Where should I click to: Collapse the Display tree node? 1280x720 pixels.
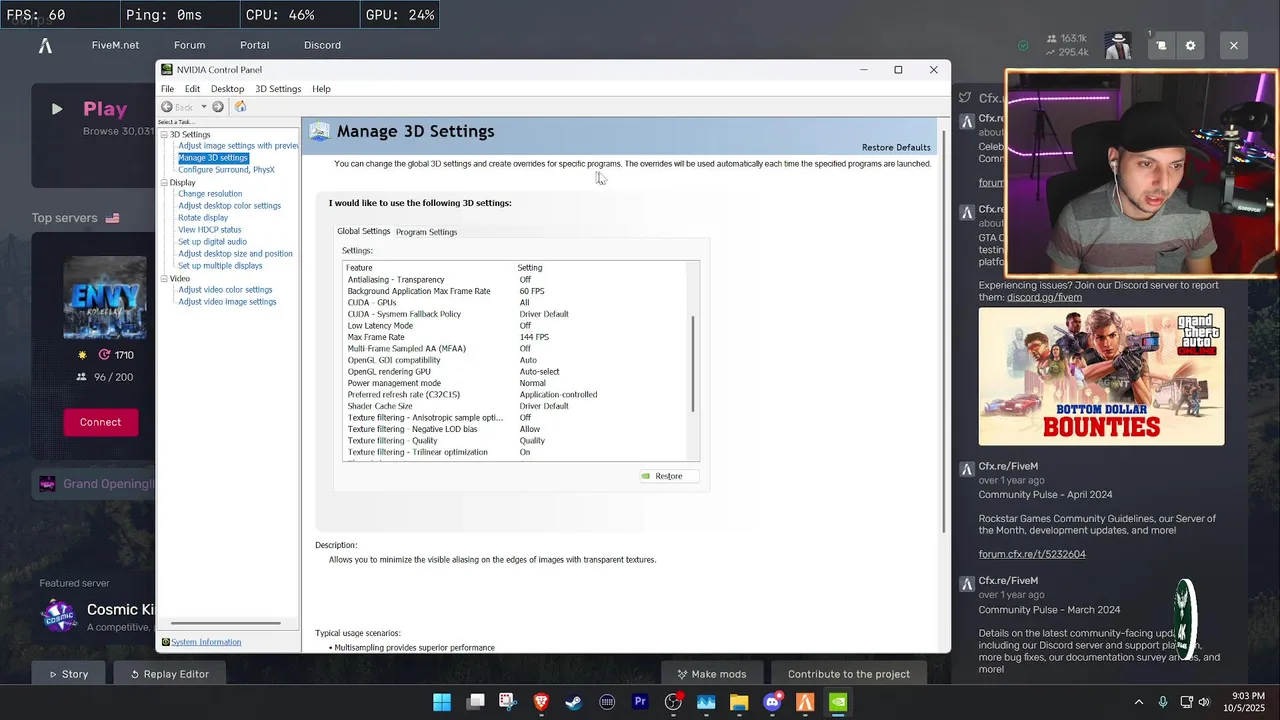pyautogui.click(x=164, y=182)
